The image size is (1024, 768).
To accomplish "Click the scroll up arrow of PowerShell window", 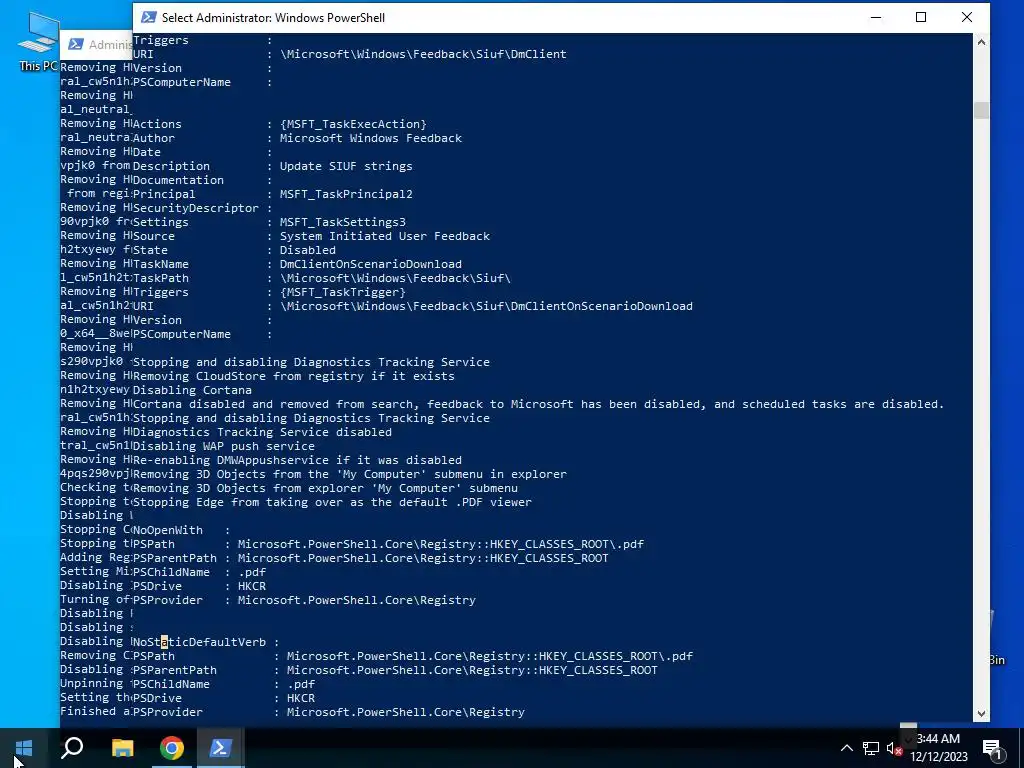I will [981, 42].
